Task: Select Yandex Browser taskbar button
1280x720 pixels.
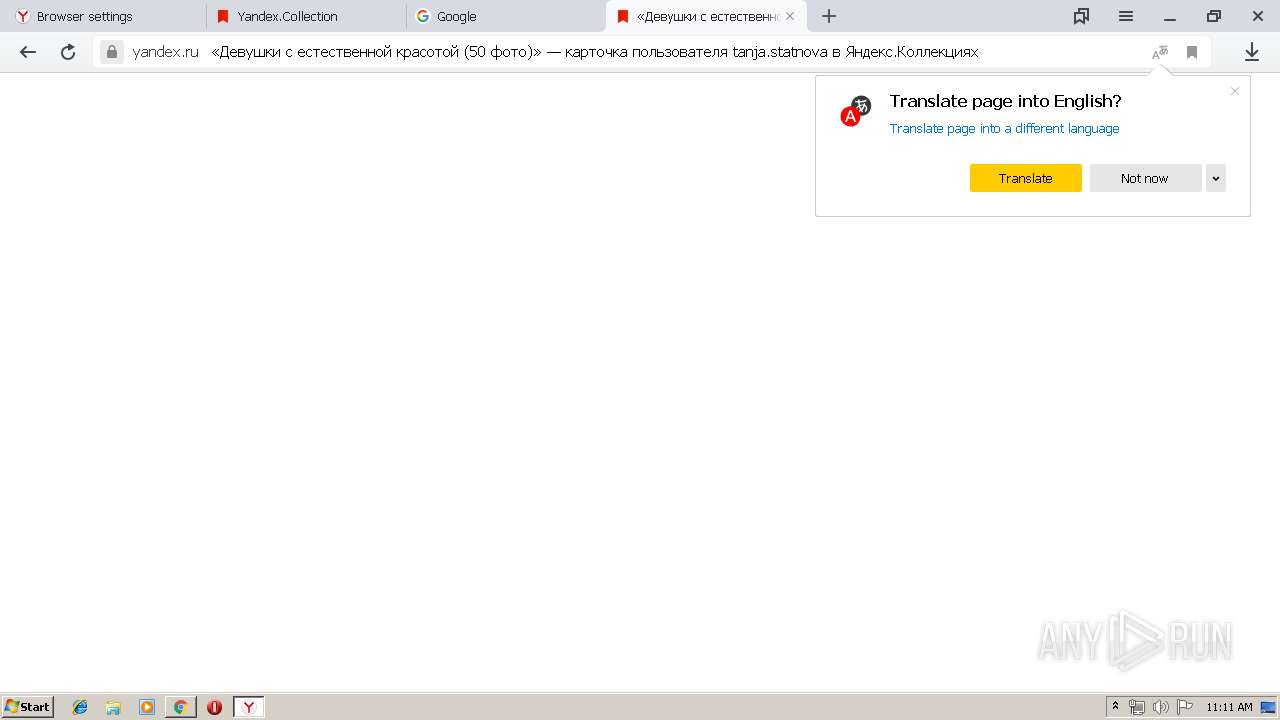Action: click(x=249, y=707)
